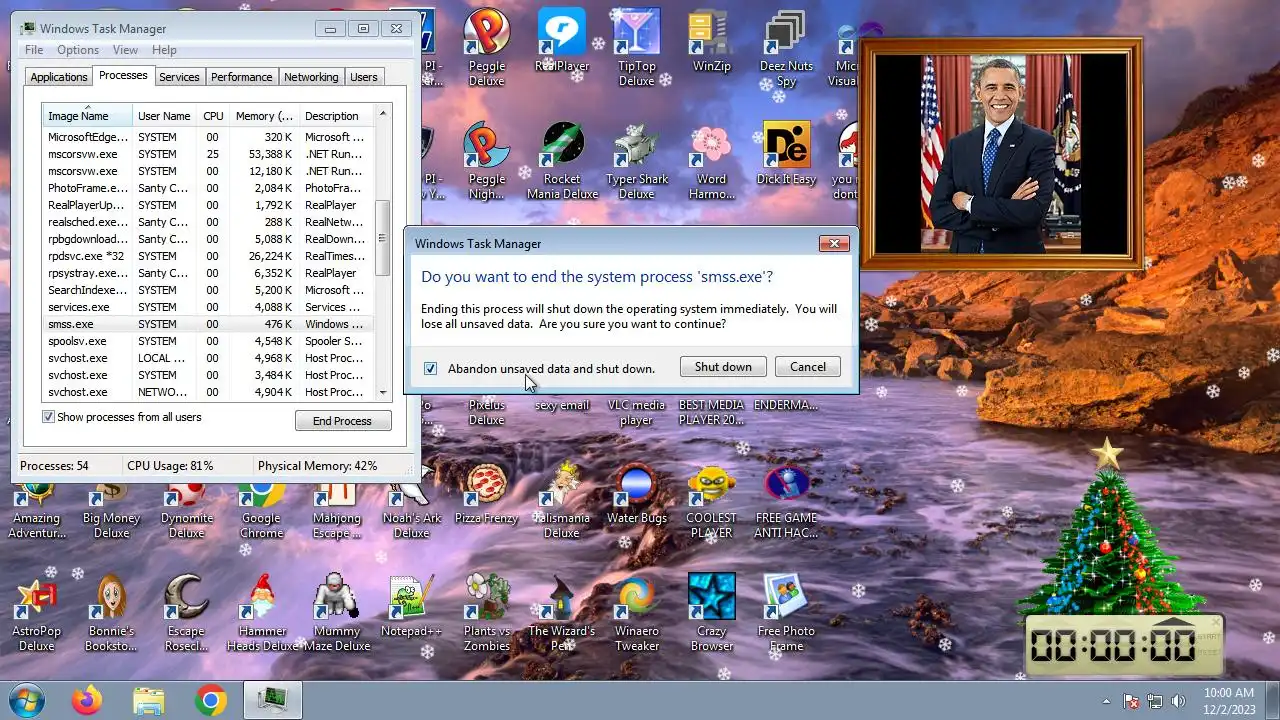
Task: Switch to the Applications tab
Action: click(59, 77)
